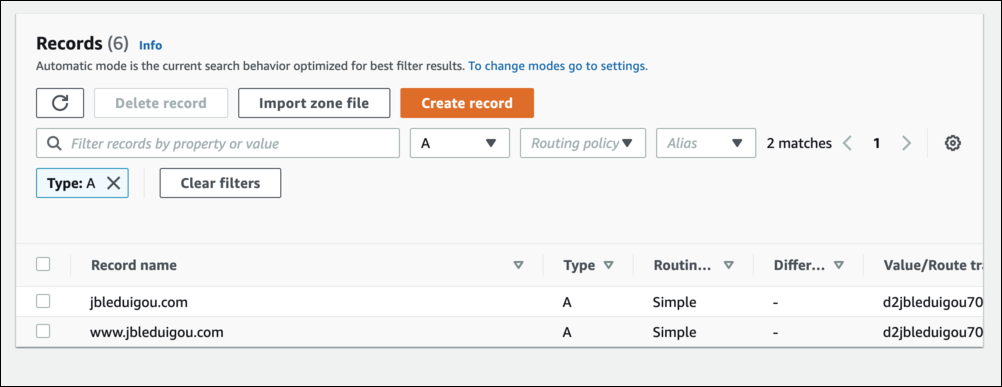This screenshot has height=387, width=1002.
Task: Click Import zone file button
Action: pyautogui.click(x=314, y=103)
